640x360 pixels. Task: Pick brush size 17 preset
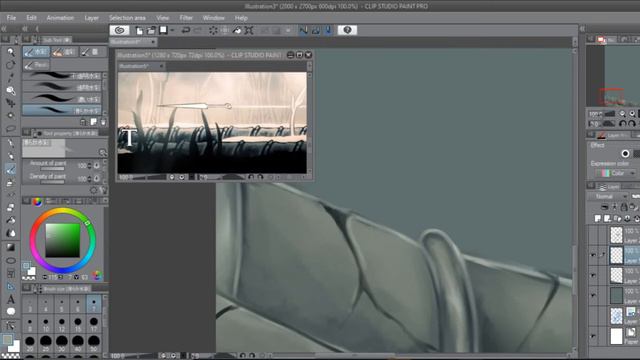93,324
